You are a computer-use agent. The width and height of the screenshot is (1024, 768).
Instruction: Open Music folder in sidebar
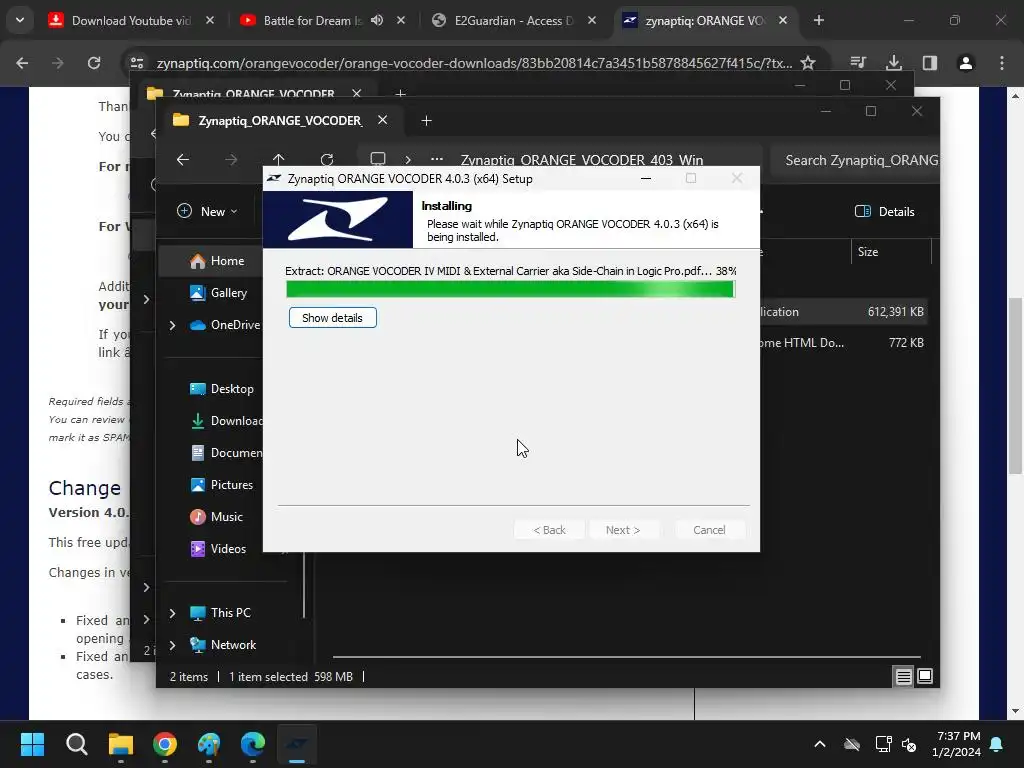point(216,517)
